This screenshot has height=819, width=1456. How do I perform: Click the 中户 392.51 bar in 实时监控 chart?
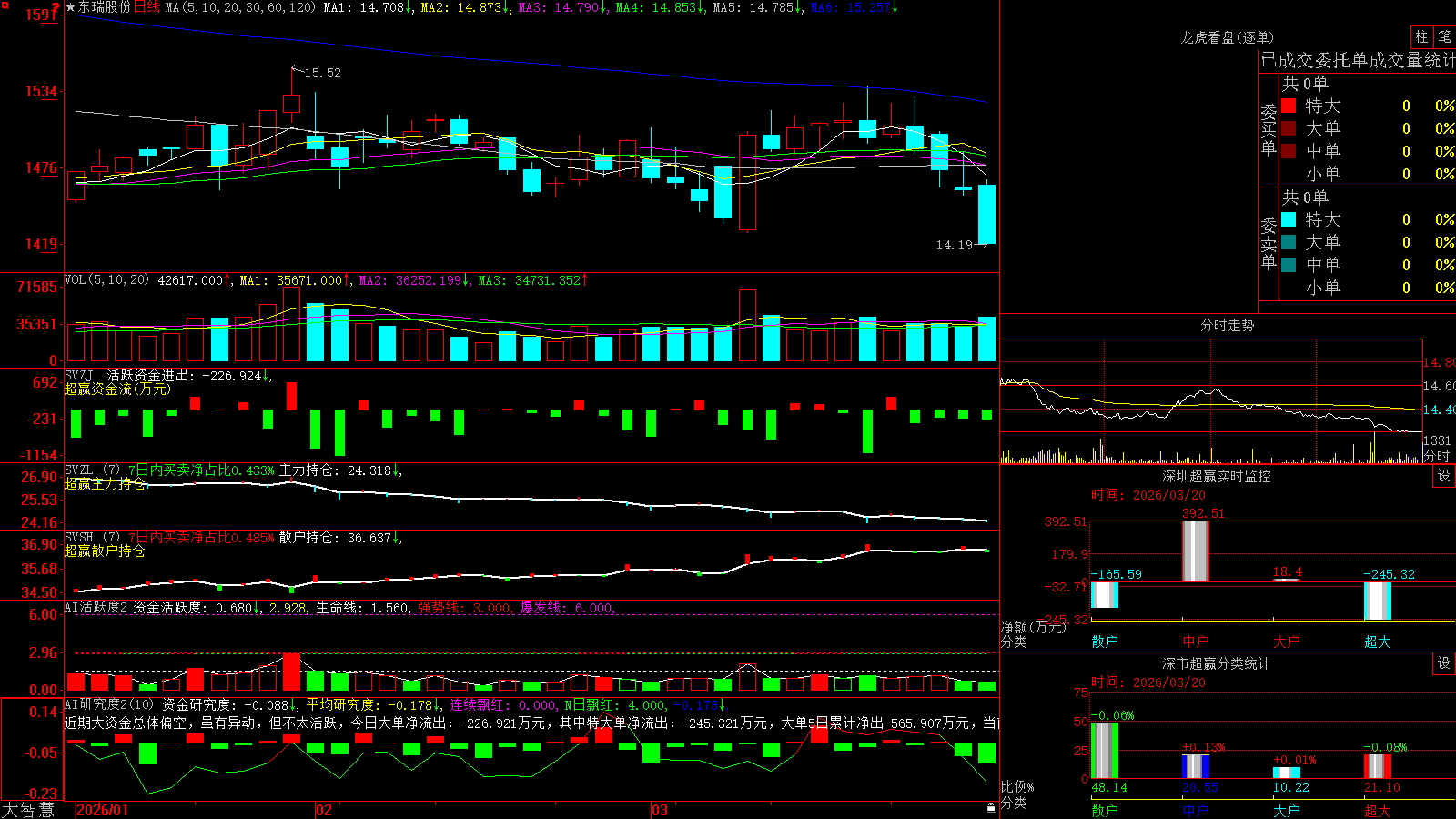tap(1195, 551)
